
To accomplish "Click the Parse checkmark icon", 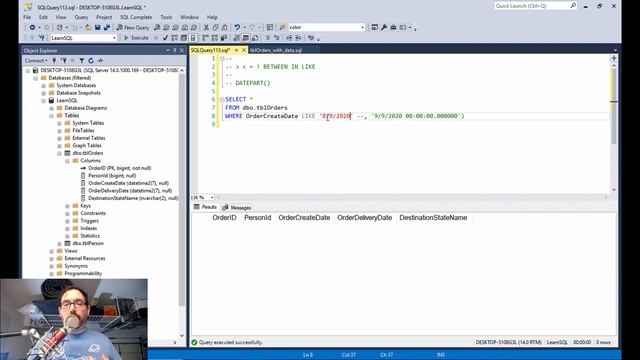I will coord(165,38).
